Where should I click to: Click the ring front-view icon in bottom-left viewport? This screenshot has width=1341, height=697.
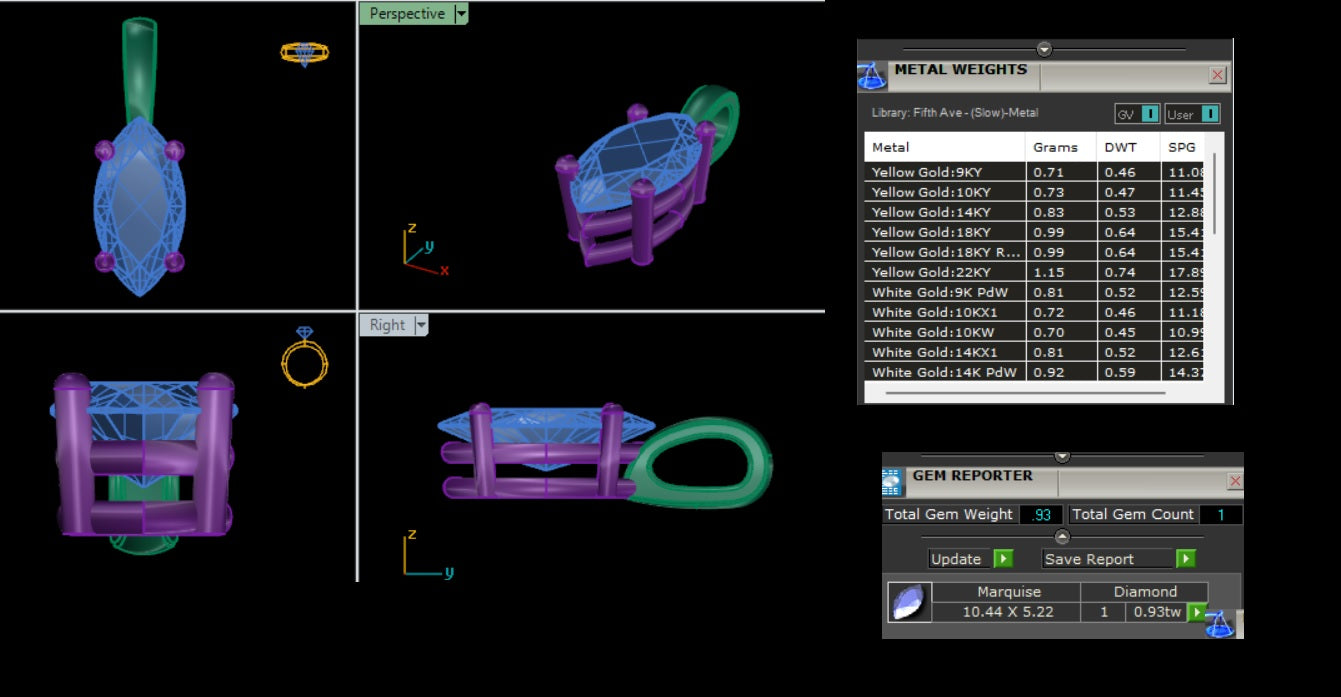[304, 358]
